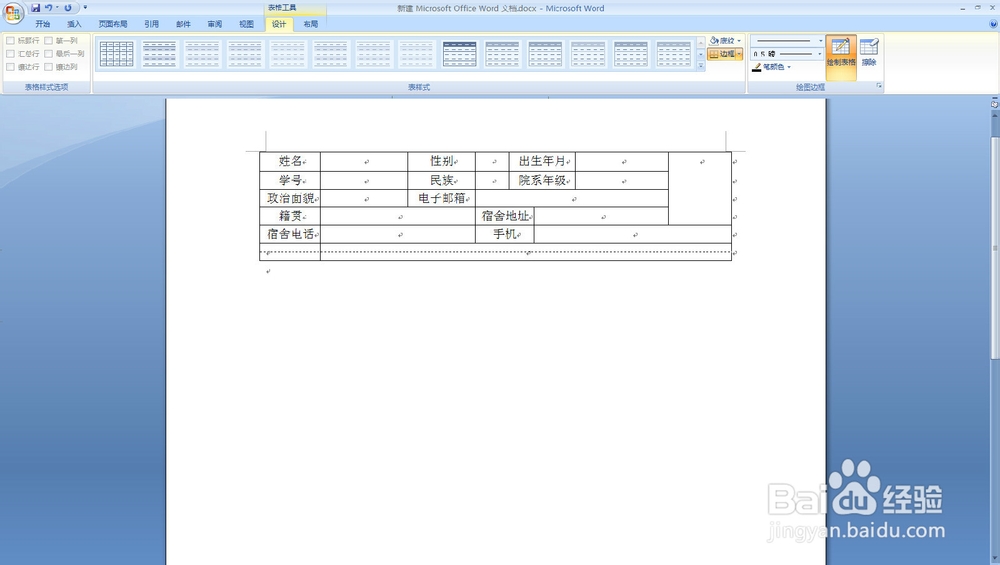Move table styles gallery to the next row
The width and height of the screenshot is (1000, 565).
tap(701, 54)
